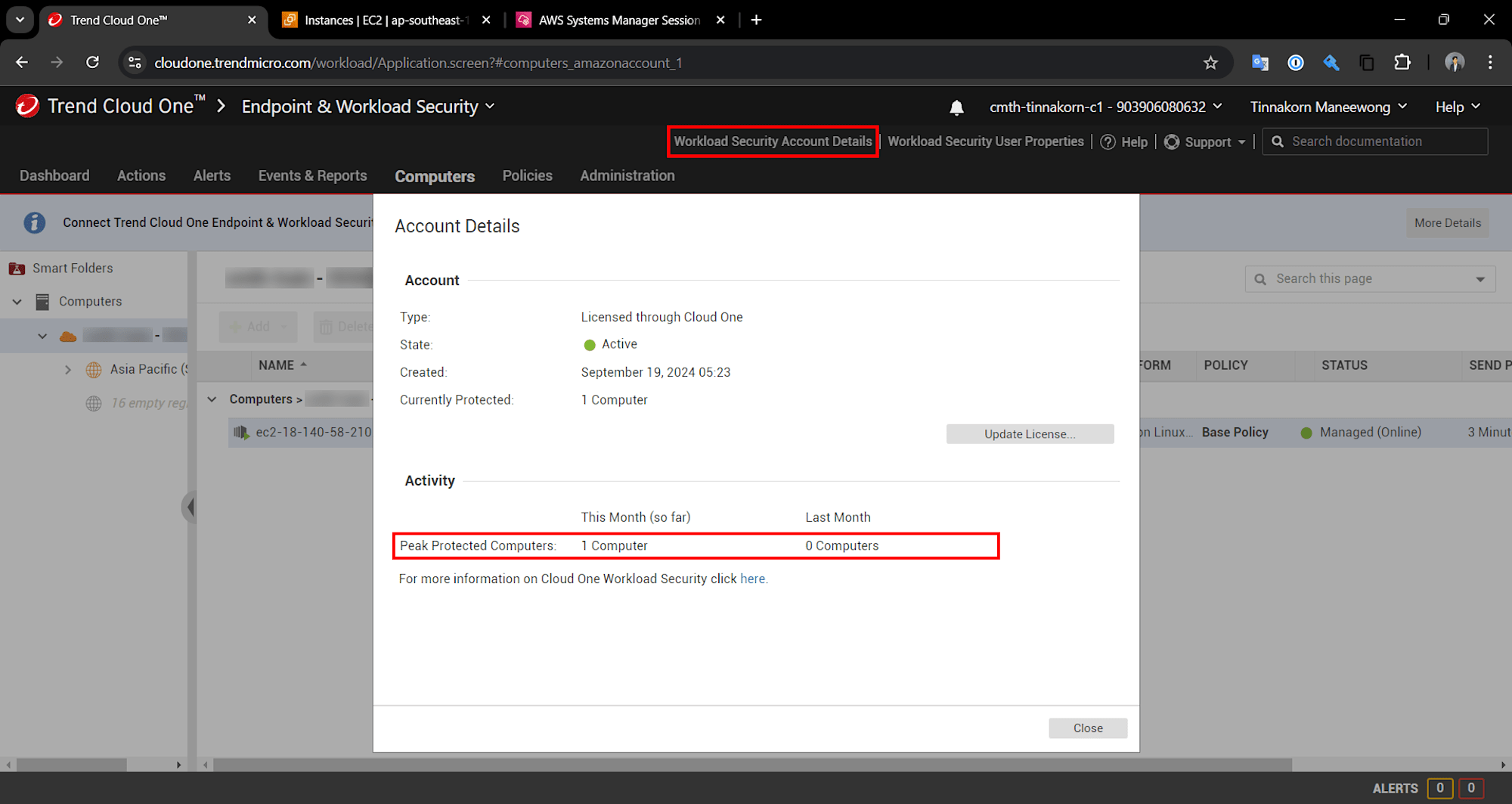Open the Policies tab
The height and width of the screenshot is (804, 1512).
coord(527,175)
